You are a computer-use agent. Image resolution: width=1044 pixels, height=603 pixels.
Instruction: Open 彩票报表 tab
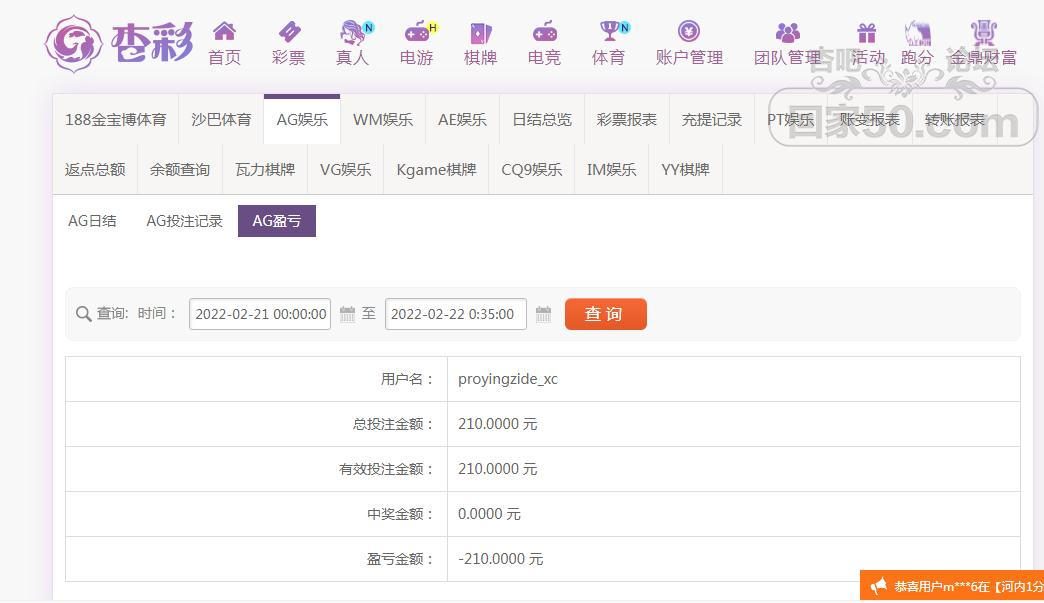[x=627, y=120]
